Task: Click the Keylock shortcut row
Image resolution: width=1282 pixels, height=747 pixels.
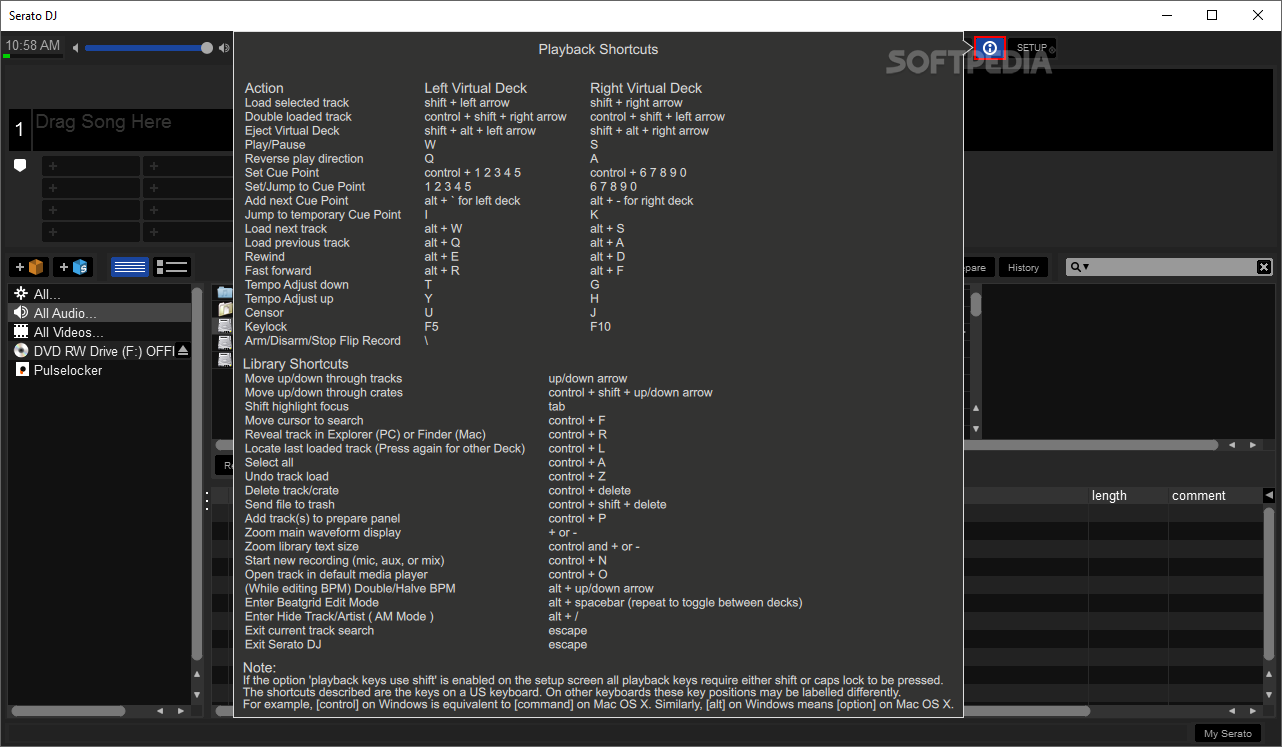Action: (428, 326)
